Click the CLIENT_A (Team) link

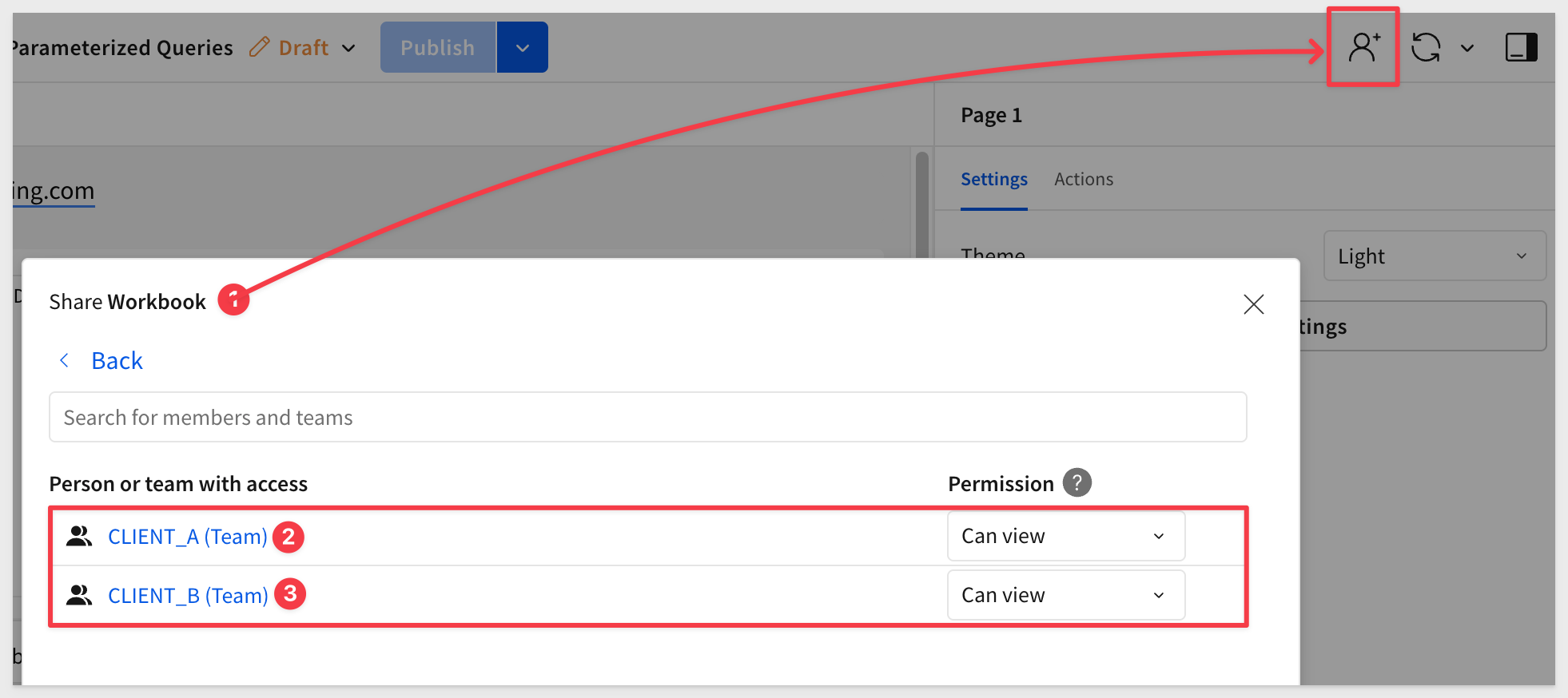pos(187,537)
